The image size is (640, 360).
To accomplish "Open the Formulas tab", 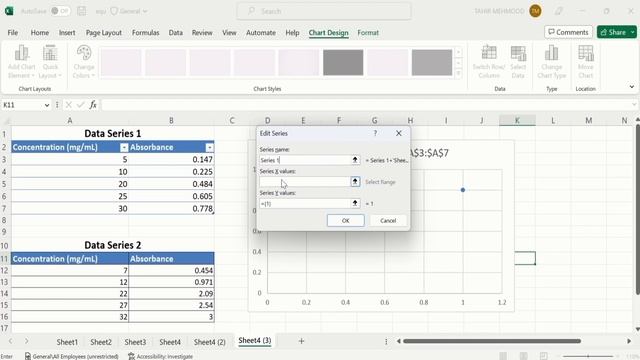I will point(145,33).
